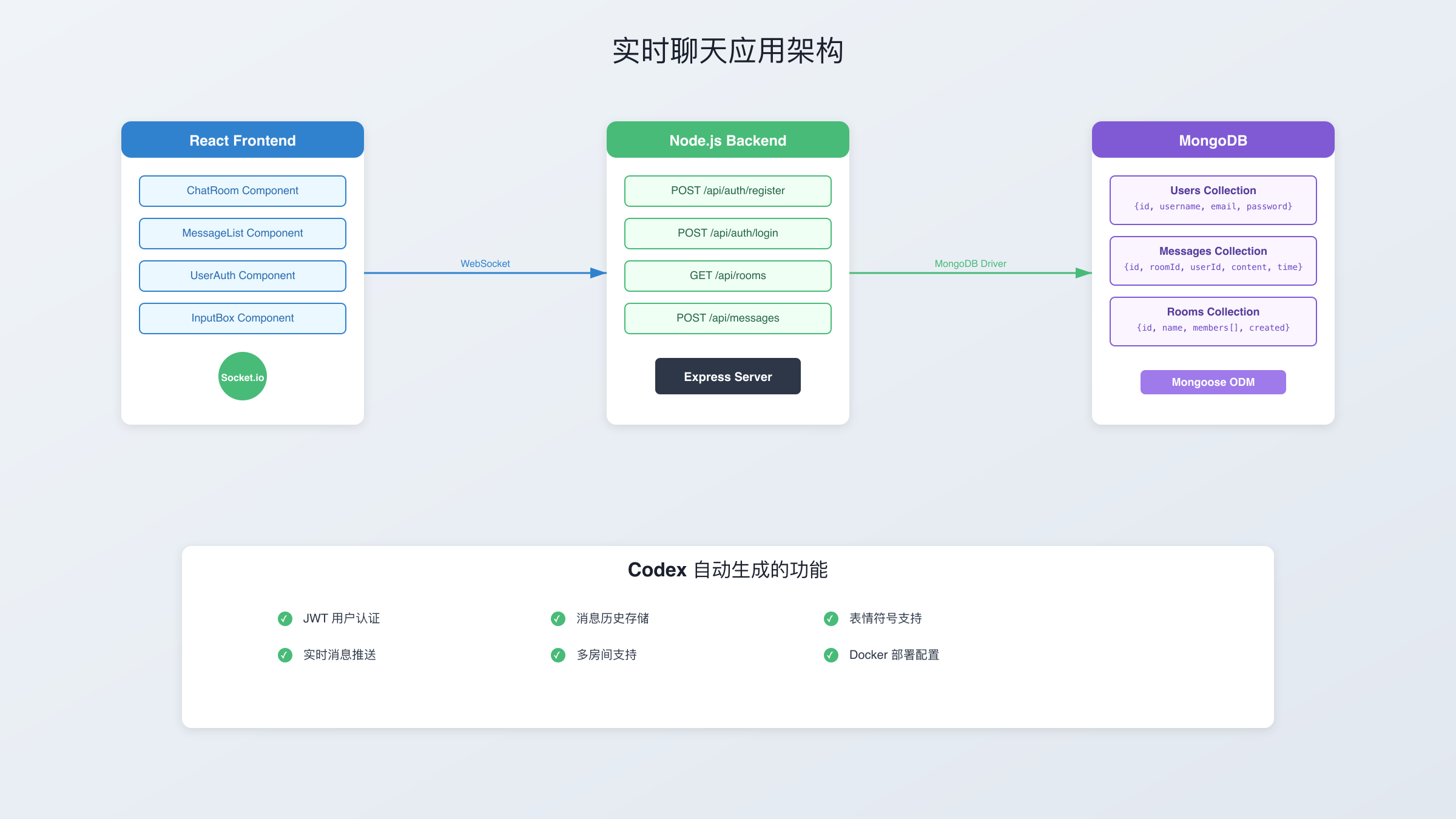Viewport: 1456px width, 819px height.
Task: Select the InputBox Component box
Action: 243,318
